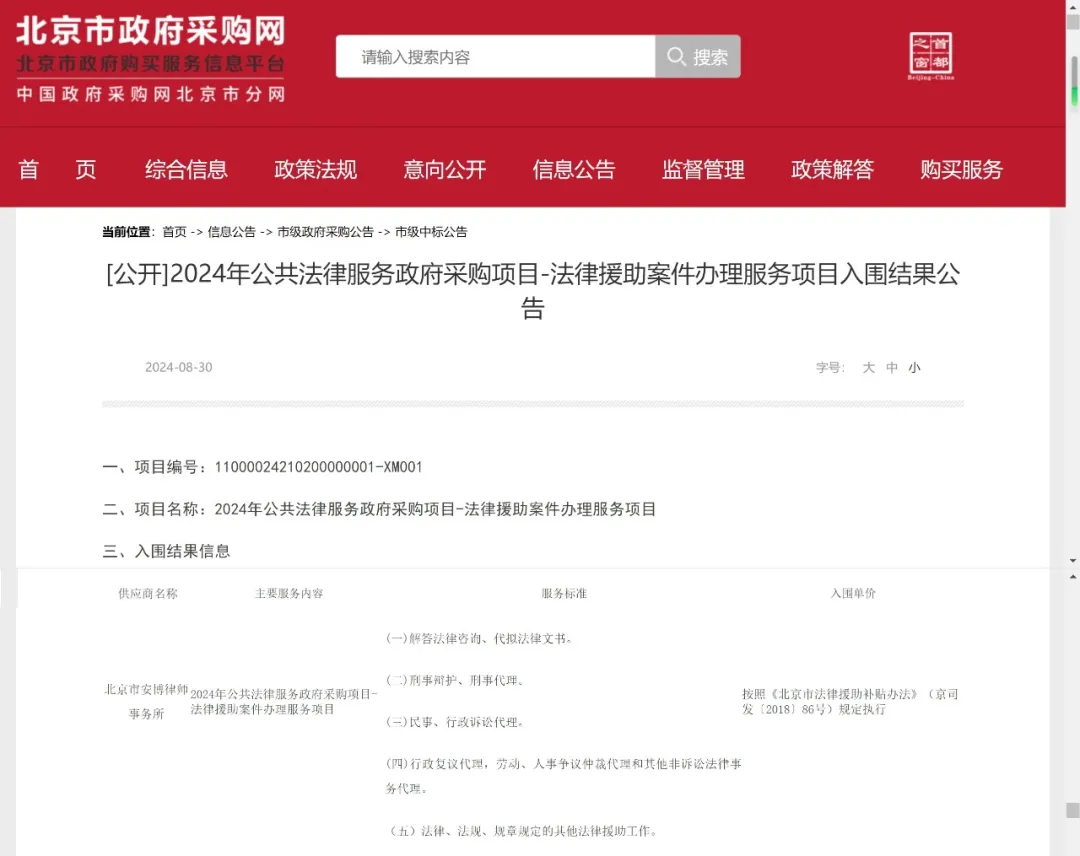Open the 首页 navigation menu

pyautogui.click(x=57, y=169)
